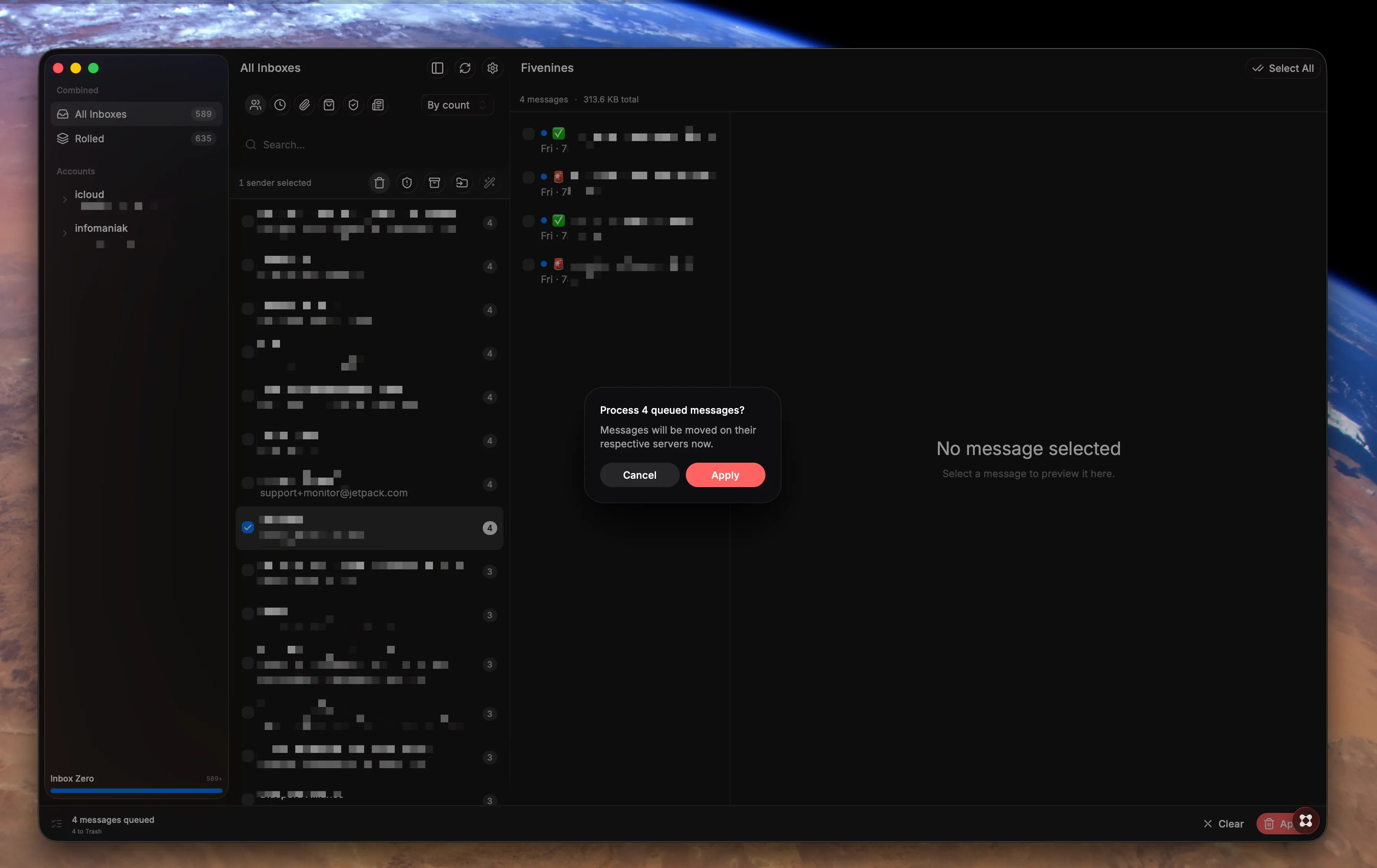Viewport: 1377px width, 868px height.
Task: Select the icloud account entry
Action: (x=136, y=200)
